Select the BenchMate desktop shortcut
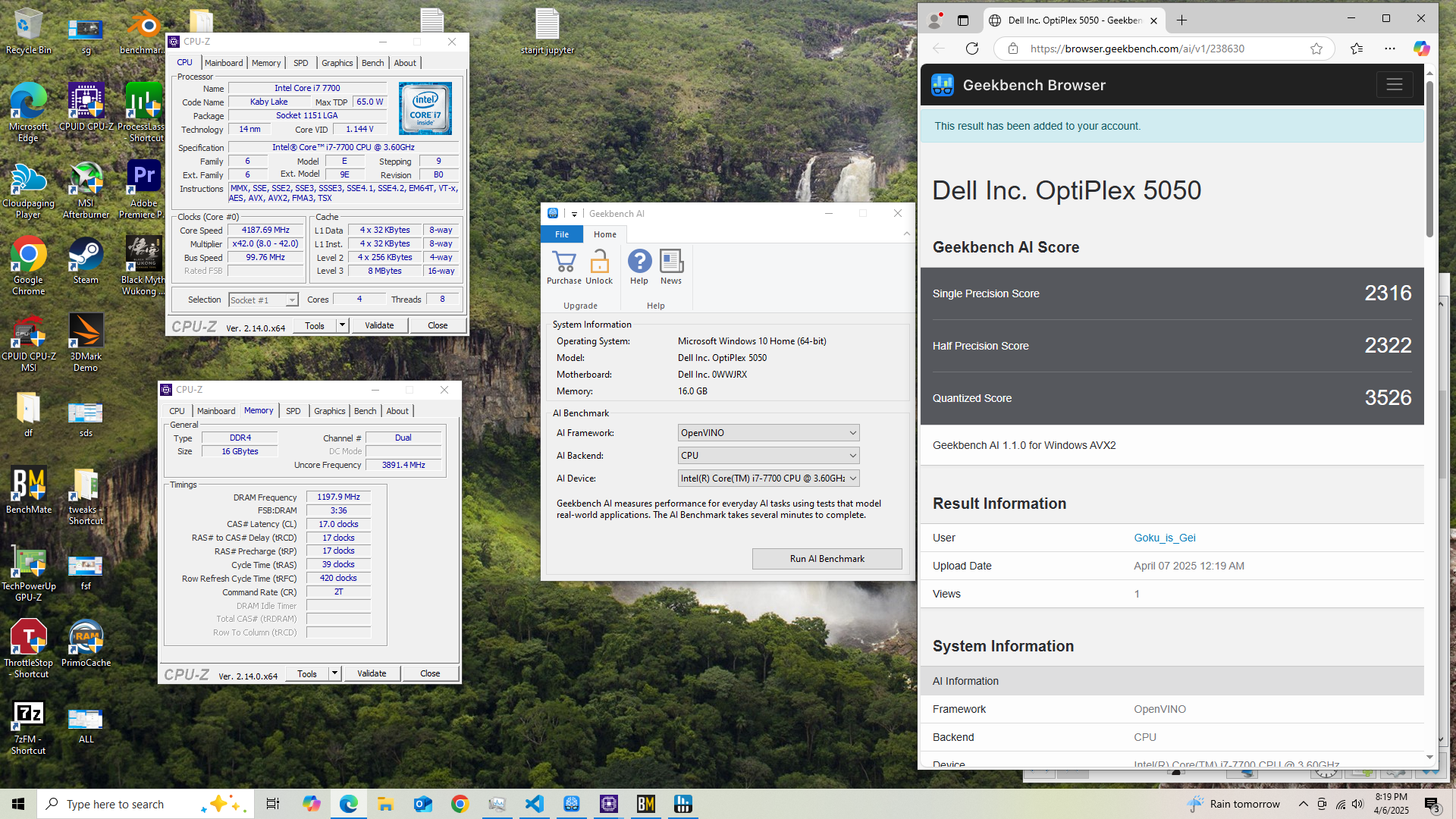The image size is (1456, 819). coord(29,490)
